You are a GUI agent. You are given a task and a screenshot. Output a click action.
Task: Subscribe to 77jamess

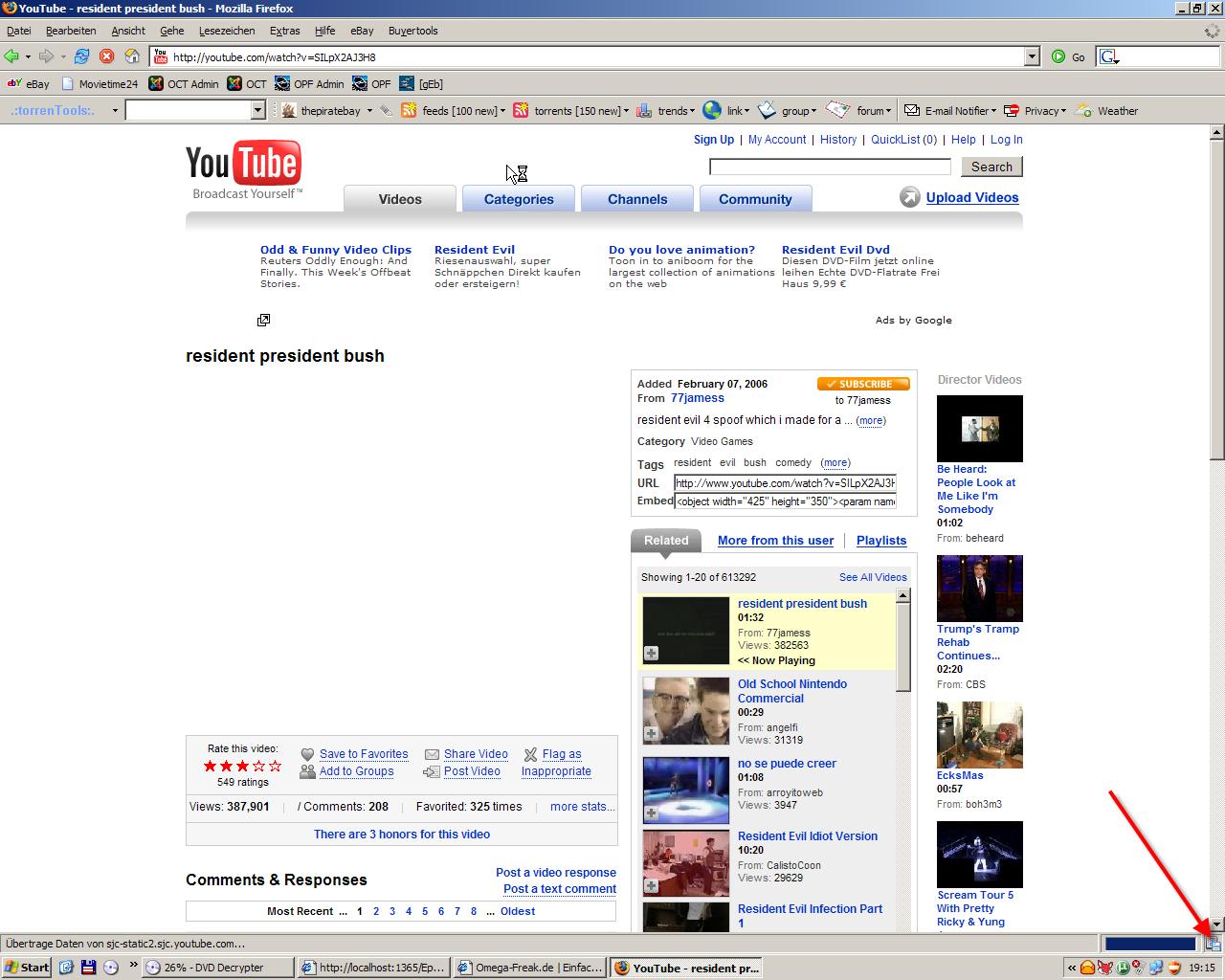[863, 384]
